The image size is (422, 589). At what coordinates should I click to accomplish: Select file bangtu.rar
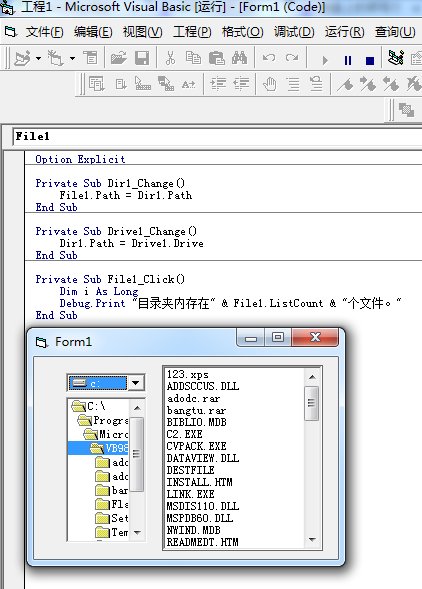pos(197,411)
